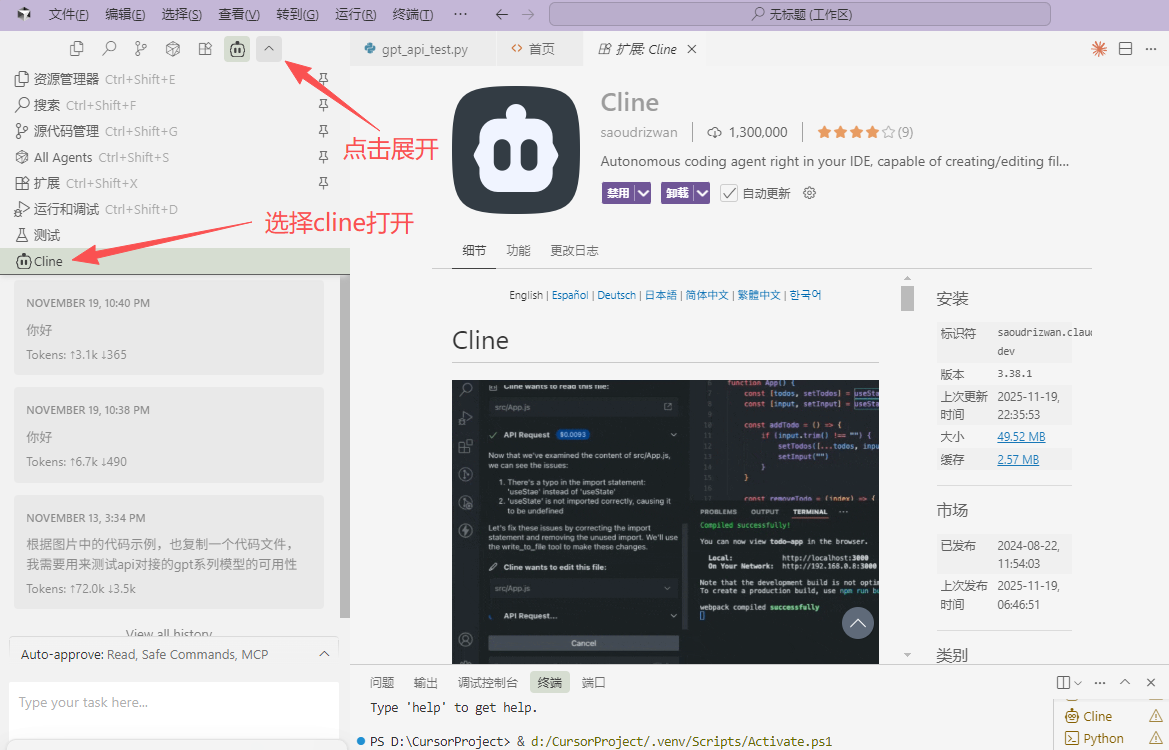Close the 扩展: Cline tab
The width and height of the screenshot is (1169, 750).
(692, 49)
